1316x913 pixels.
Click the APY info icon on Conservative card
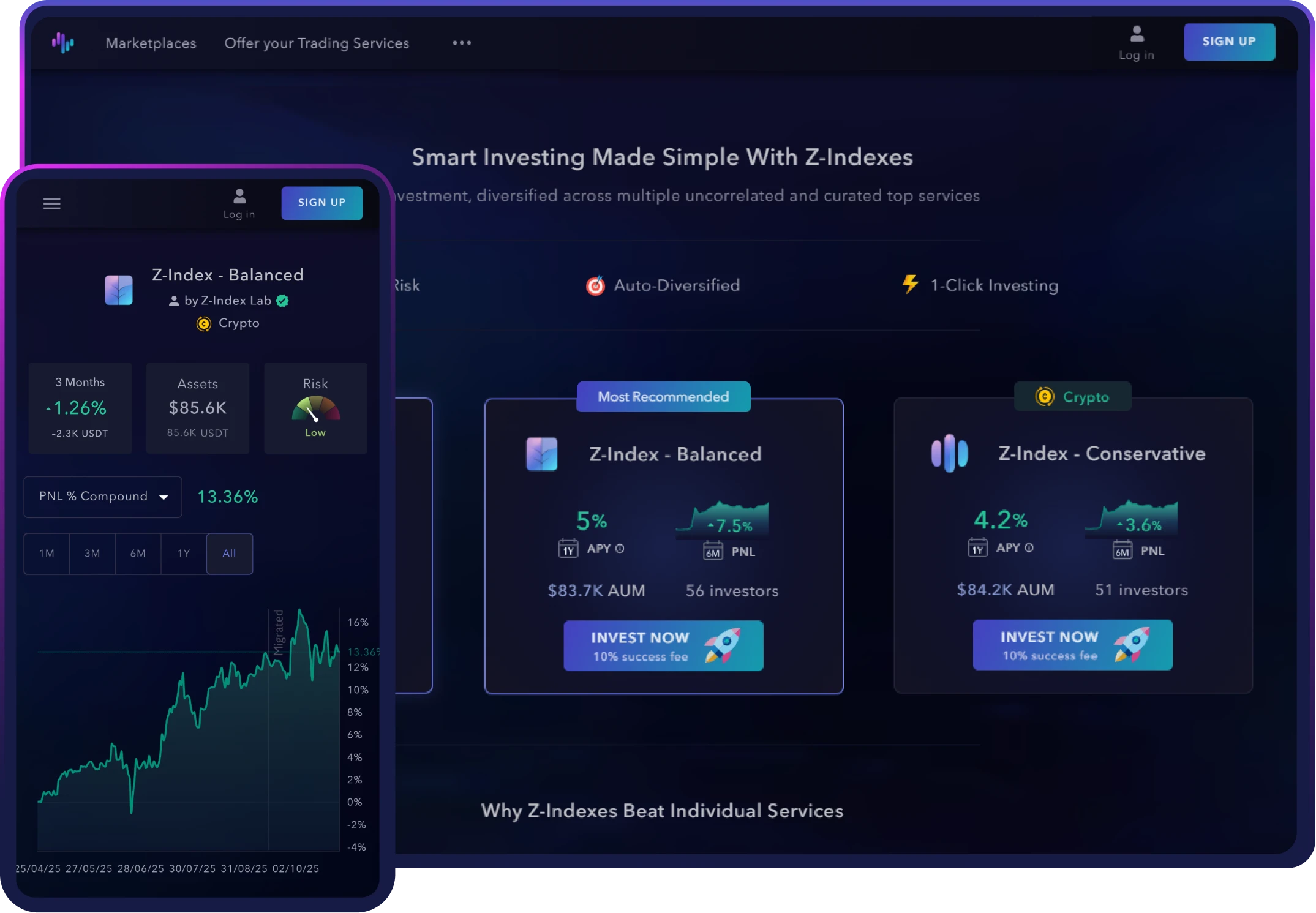coord(1029,548)
